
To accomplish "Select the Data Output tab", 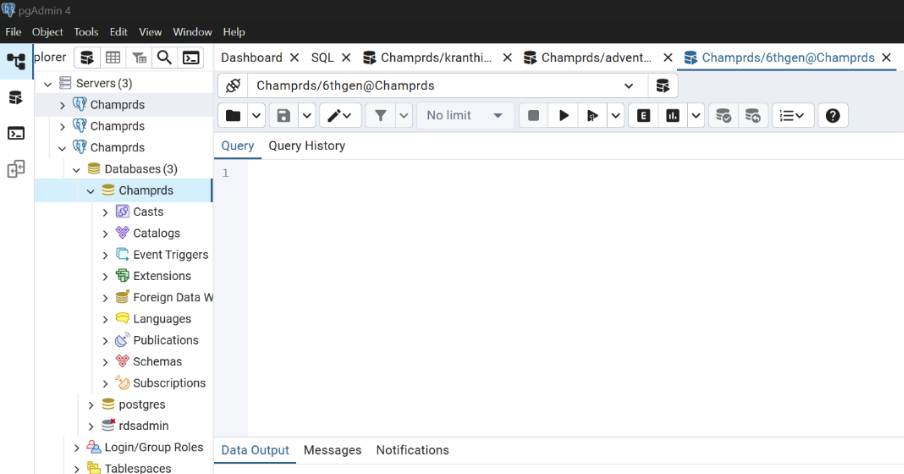I will click(x=255, y=450).
